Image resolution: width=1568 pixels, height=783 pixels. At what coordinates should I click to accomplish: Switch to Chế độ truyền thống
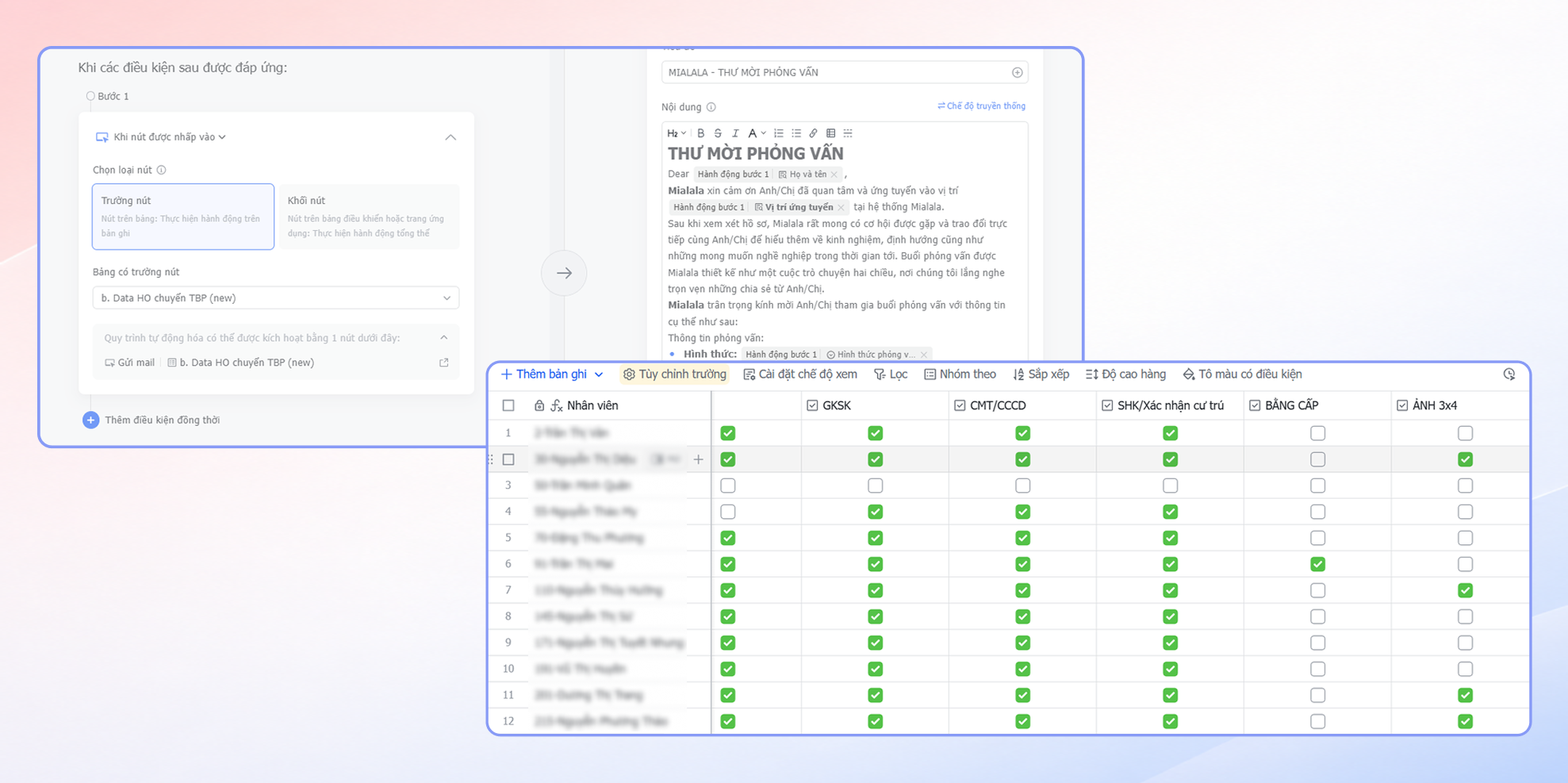(981, 106)
